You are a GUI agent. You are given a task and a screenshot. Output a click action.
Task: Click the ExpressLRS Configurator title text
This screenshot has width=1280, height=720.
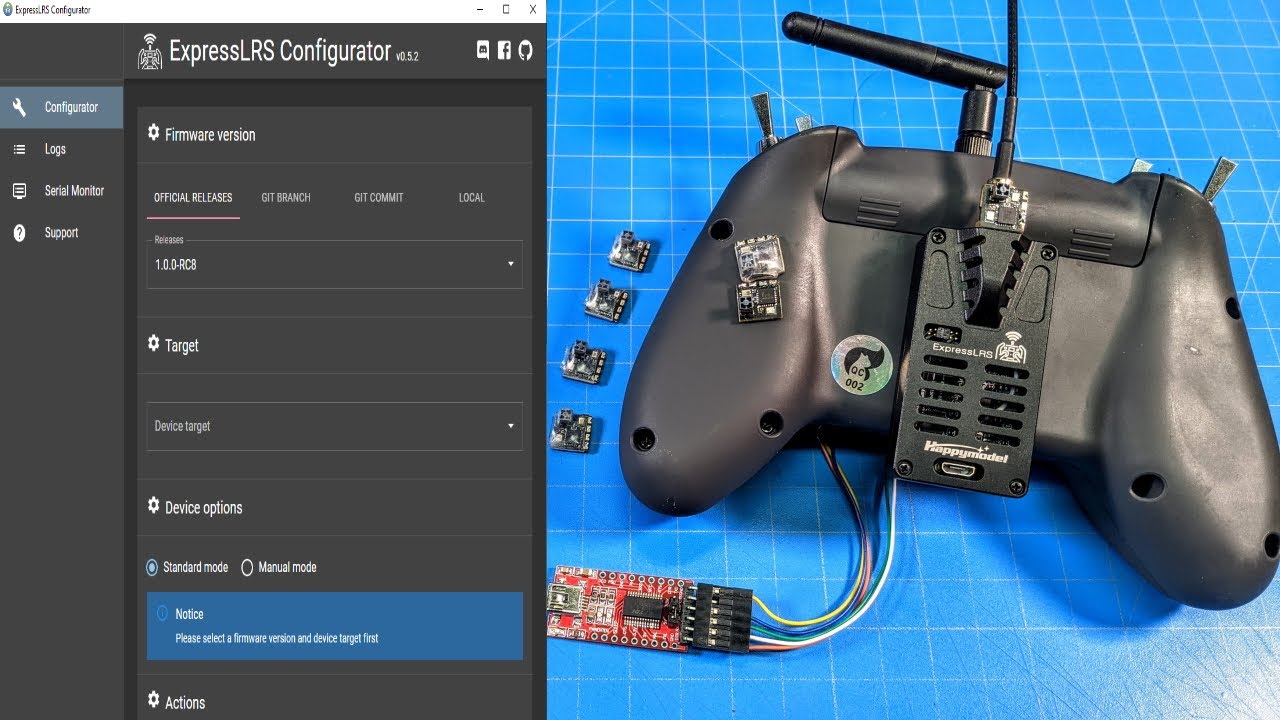tap(280, 51)
